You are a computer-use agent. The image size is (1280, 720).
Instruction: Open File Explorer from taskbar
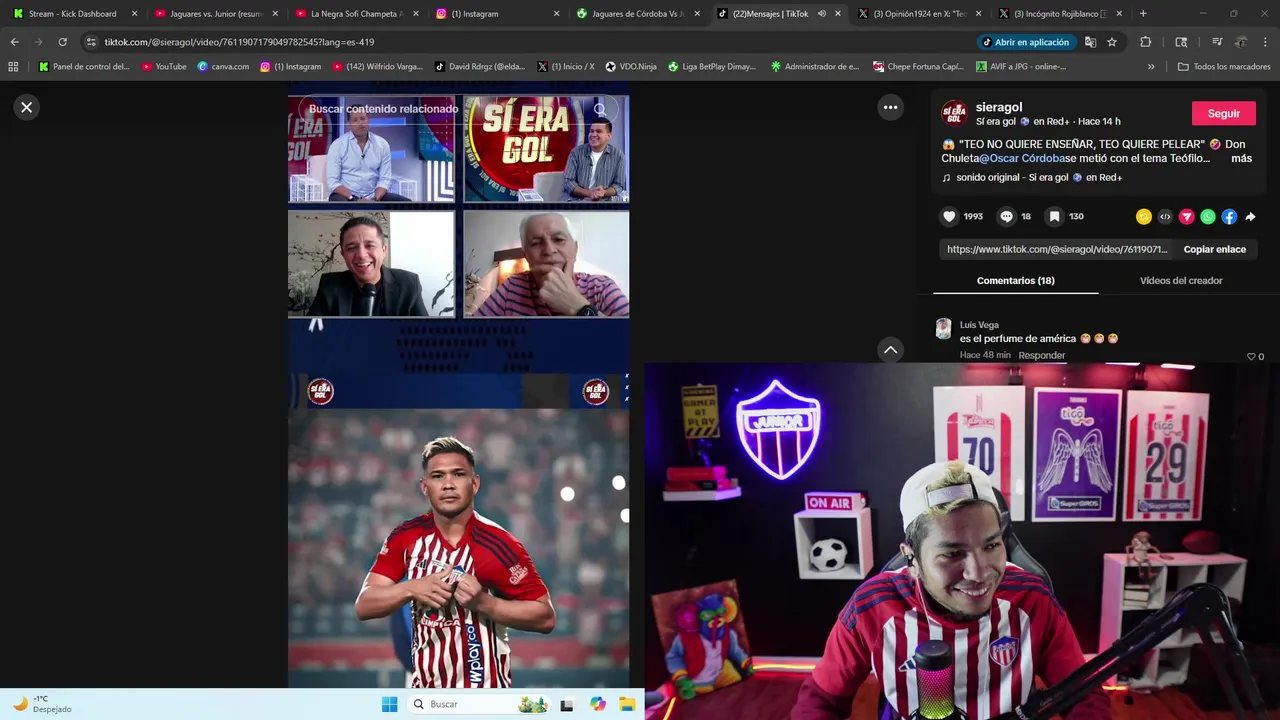point(627,704)
